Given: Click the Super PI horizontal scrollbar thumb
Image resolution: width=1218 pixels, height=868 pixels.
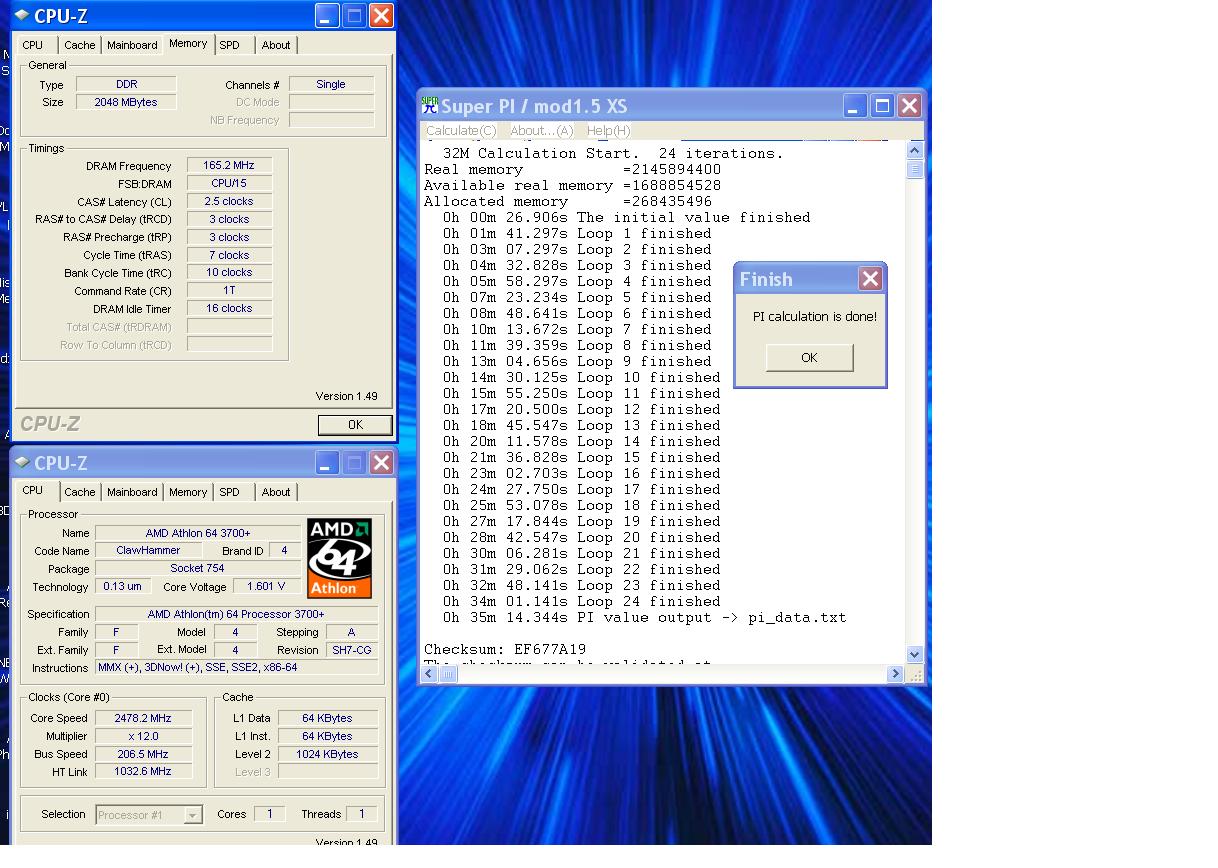Looking at the screenshot, I should 448,674.
